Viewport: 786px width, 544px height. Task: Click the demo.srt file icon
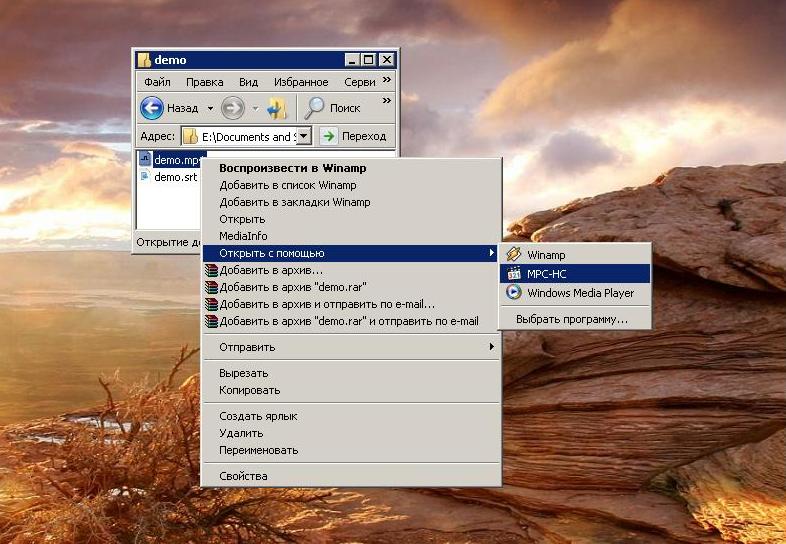[x=145, y=177]
